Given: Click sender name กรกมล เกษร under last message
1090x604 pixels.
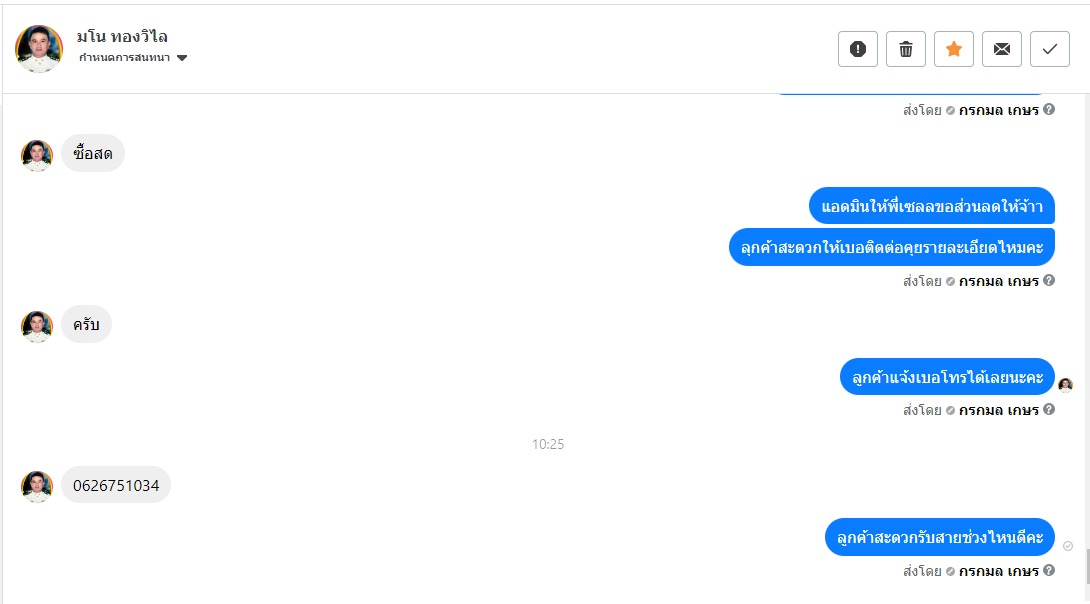Looking at the screenshot, I should (x=998, y=571).
